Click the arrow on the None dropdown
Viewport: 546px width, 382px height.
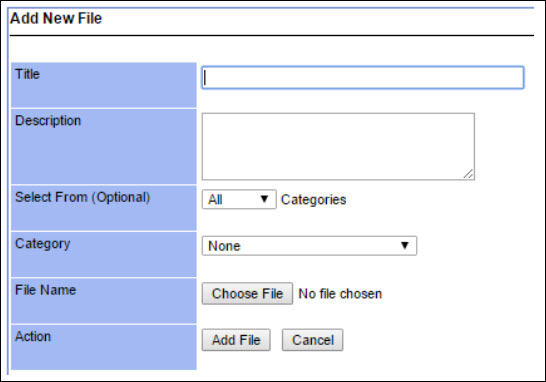405,245
